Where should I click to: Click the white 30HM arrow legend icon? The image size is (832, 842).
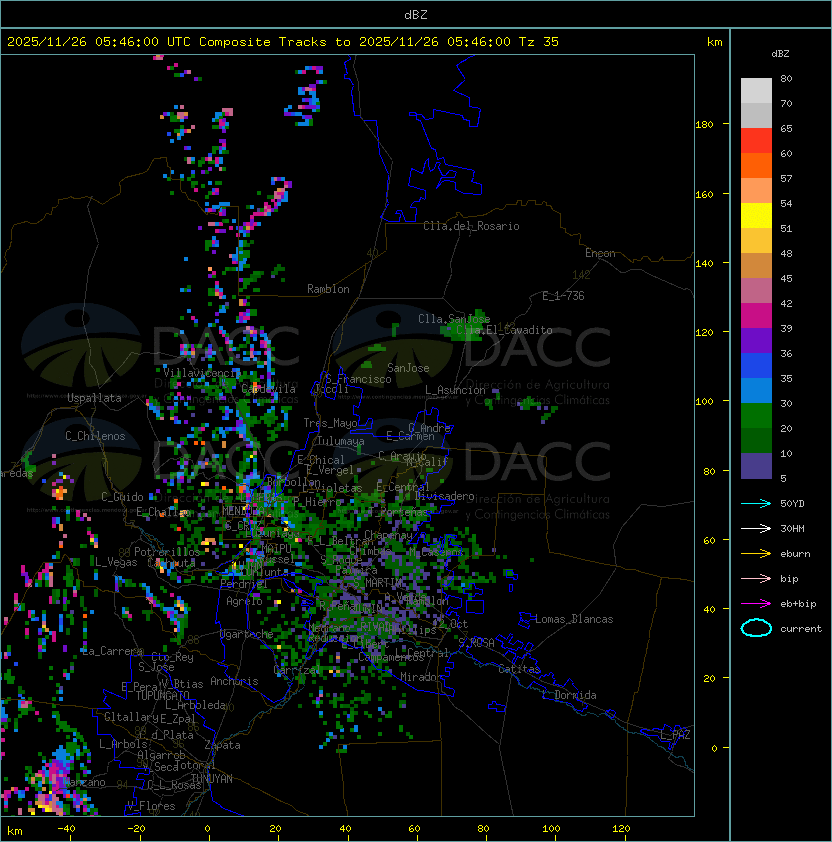tap(756, 528)
